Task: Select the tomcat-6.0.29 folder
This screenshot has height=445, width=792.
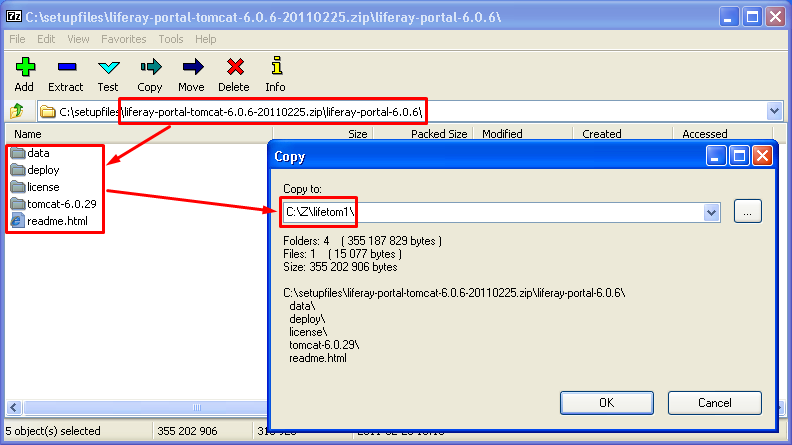Action: click(54, 204)
